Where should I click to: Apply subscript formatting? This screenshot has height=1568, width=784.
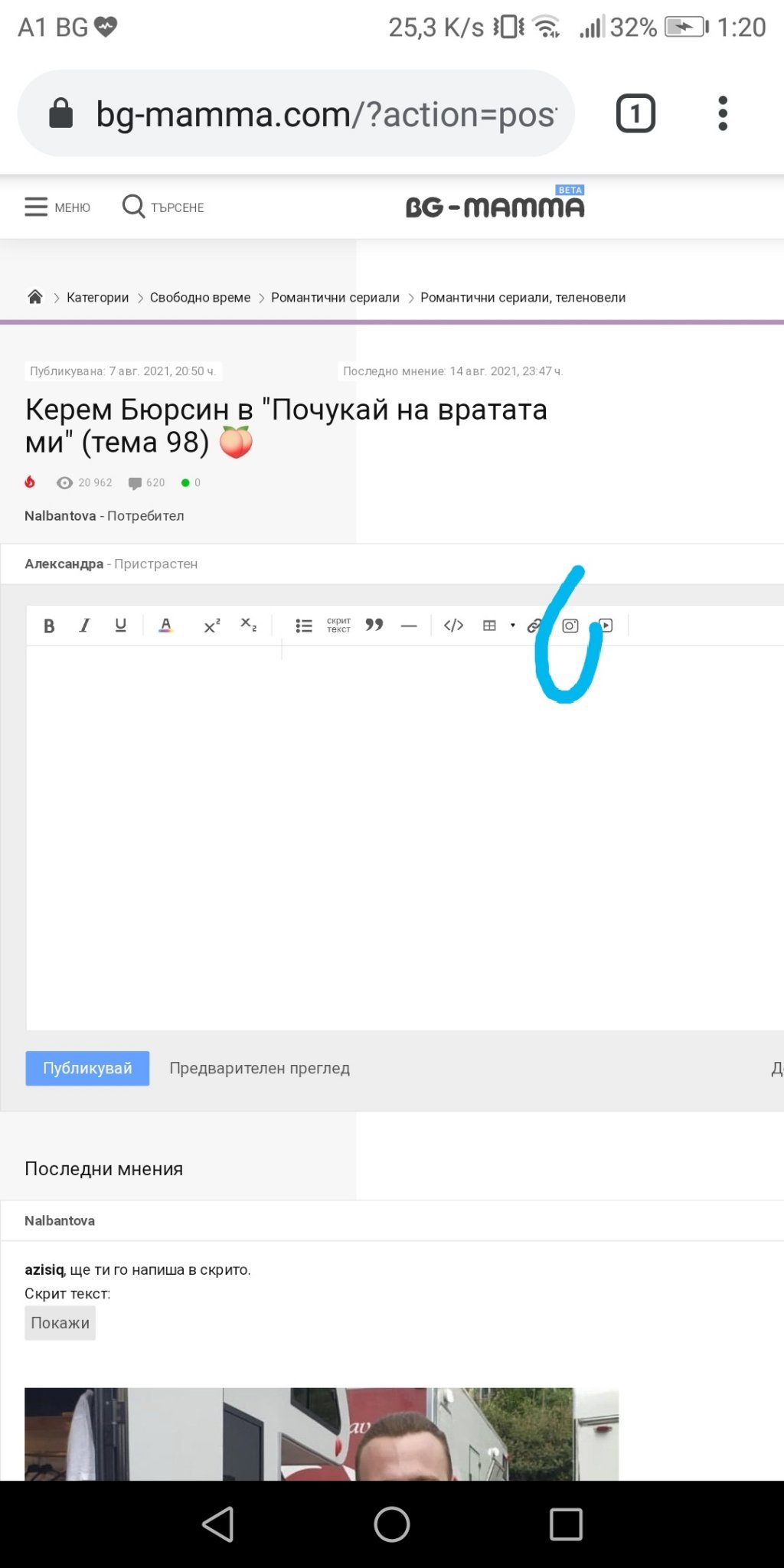coord(248,626)
